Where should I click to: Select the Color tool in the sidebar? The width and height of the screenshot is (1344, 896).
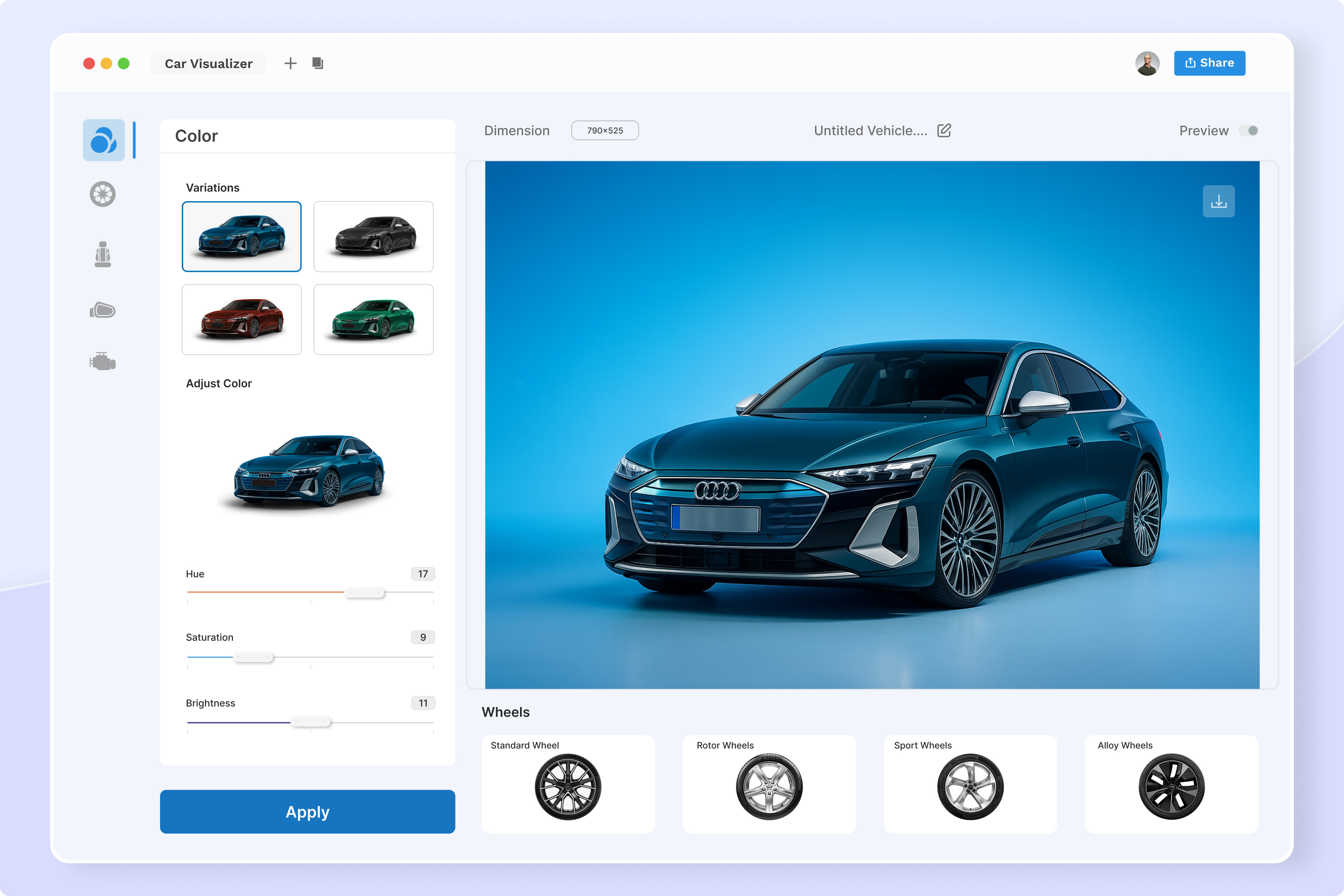coord(103,140)
